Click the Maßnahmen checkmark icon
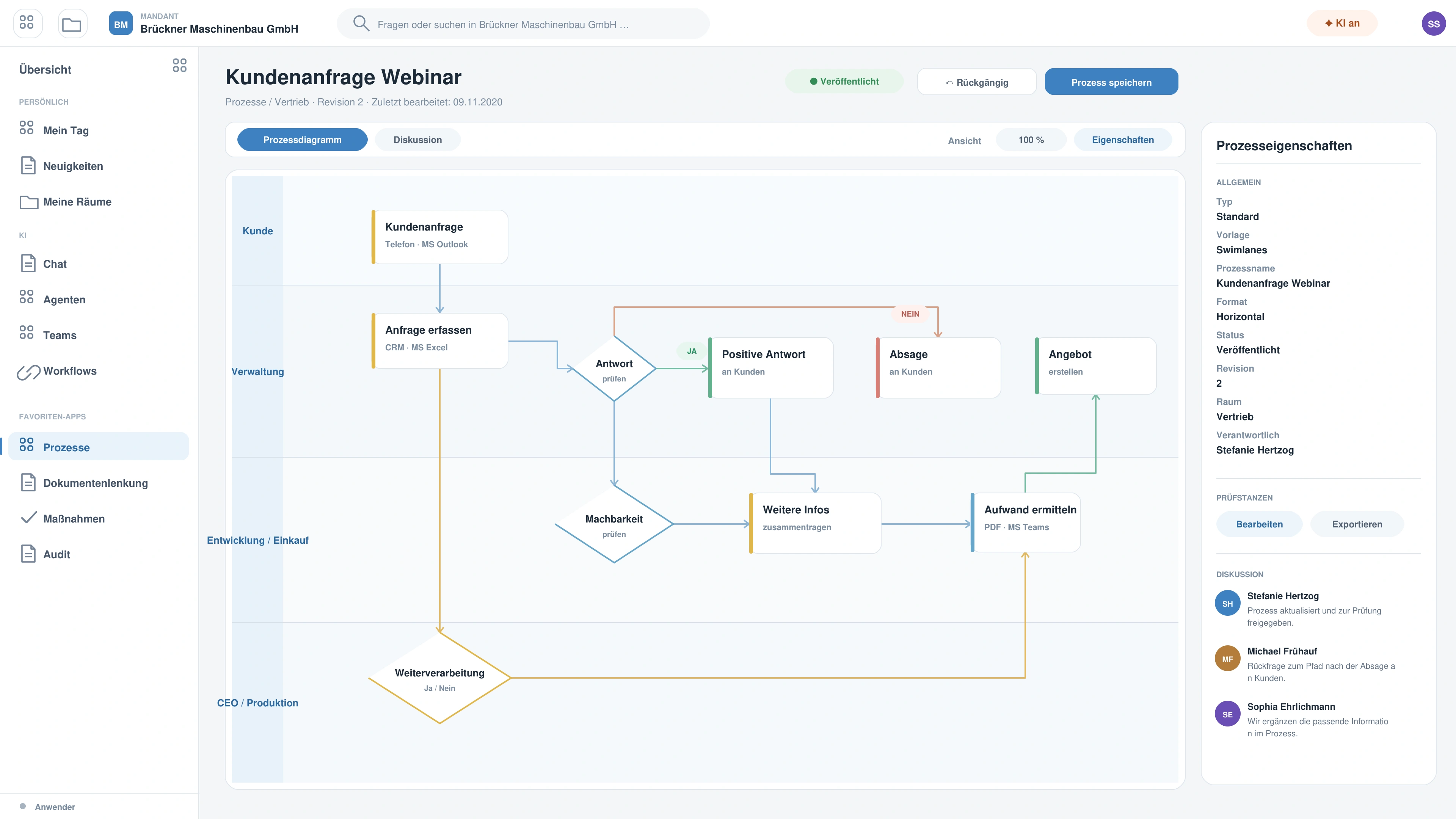This screenshot has width=1456, height=819. 28,518
